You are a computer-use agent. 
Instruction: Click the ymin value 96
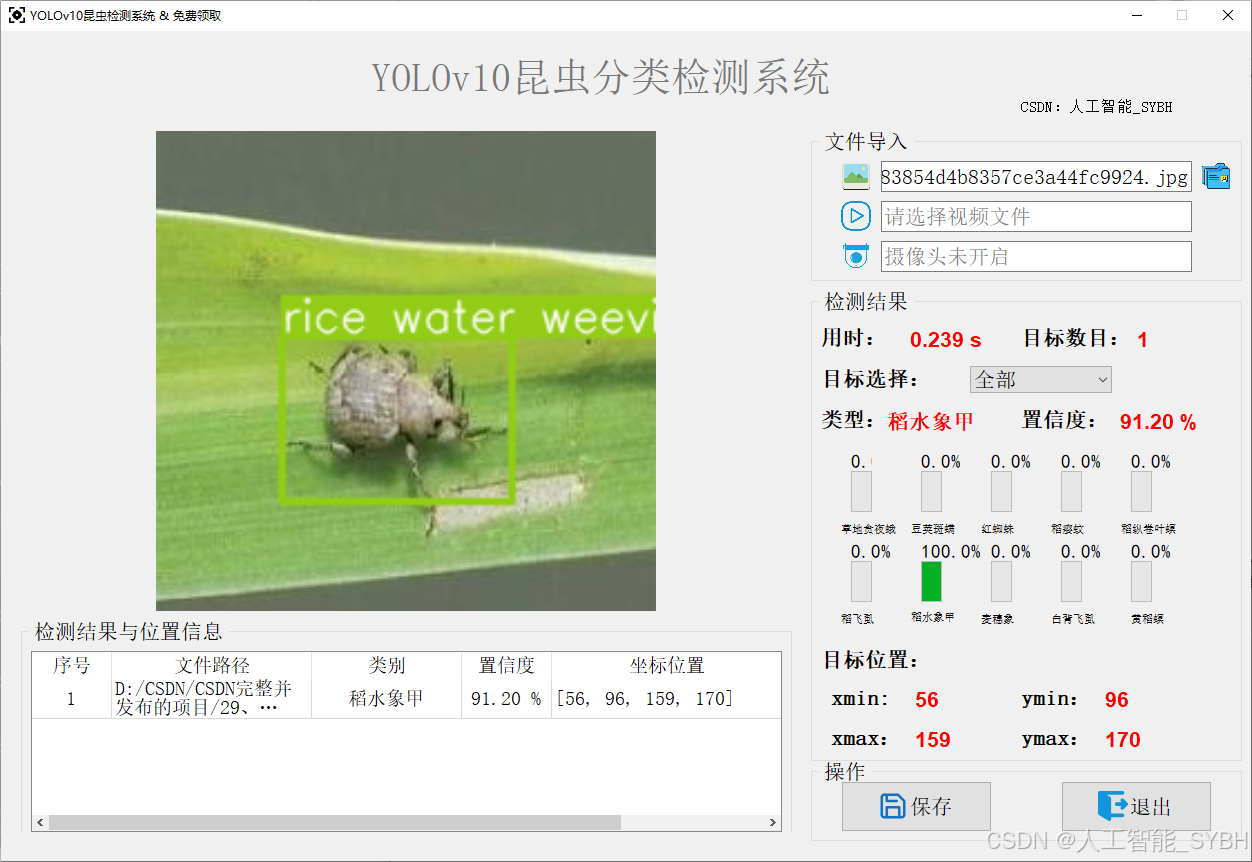coord(1117,700)
